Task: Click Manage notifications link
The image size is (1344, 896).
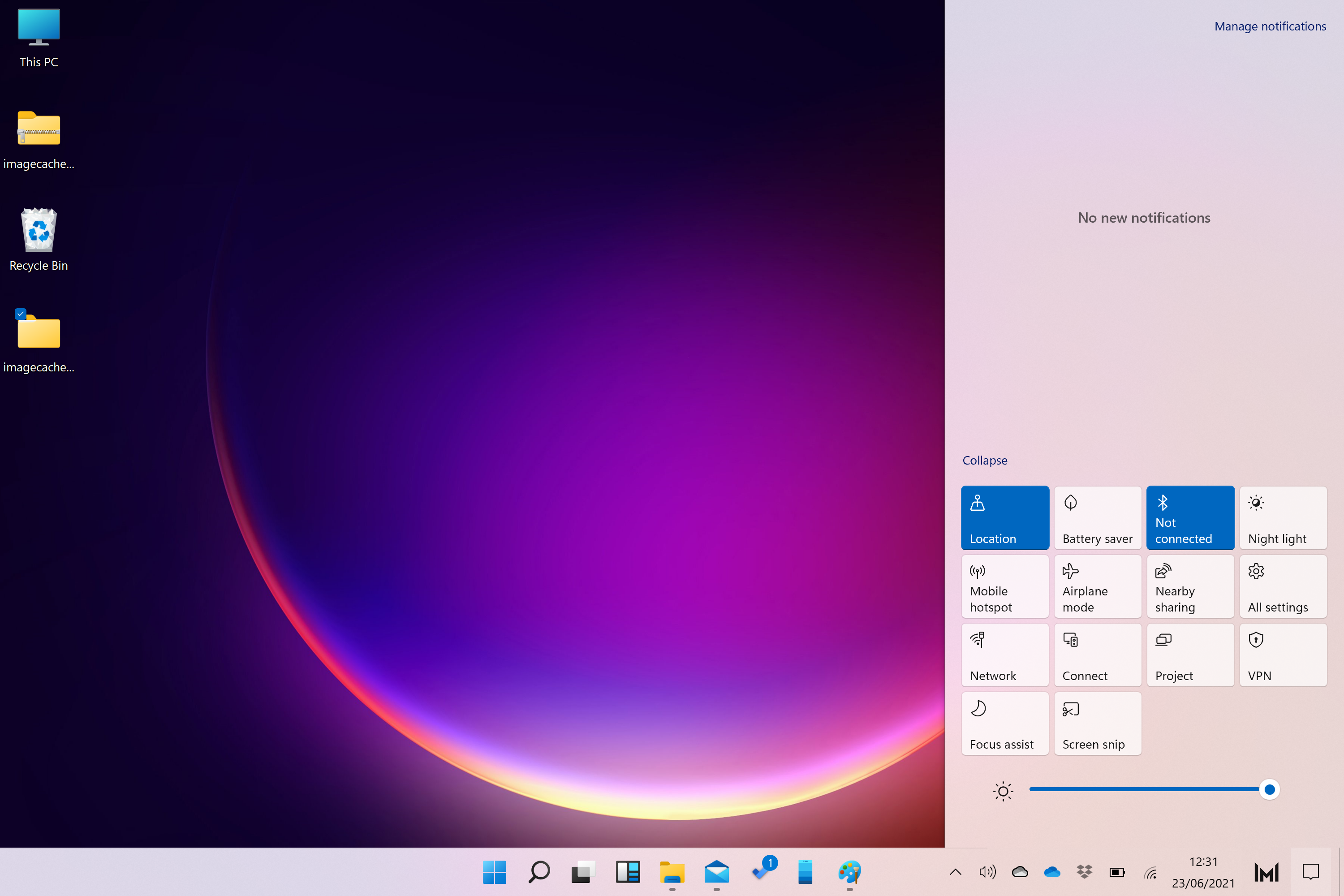Action: 1269,25
